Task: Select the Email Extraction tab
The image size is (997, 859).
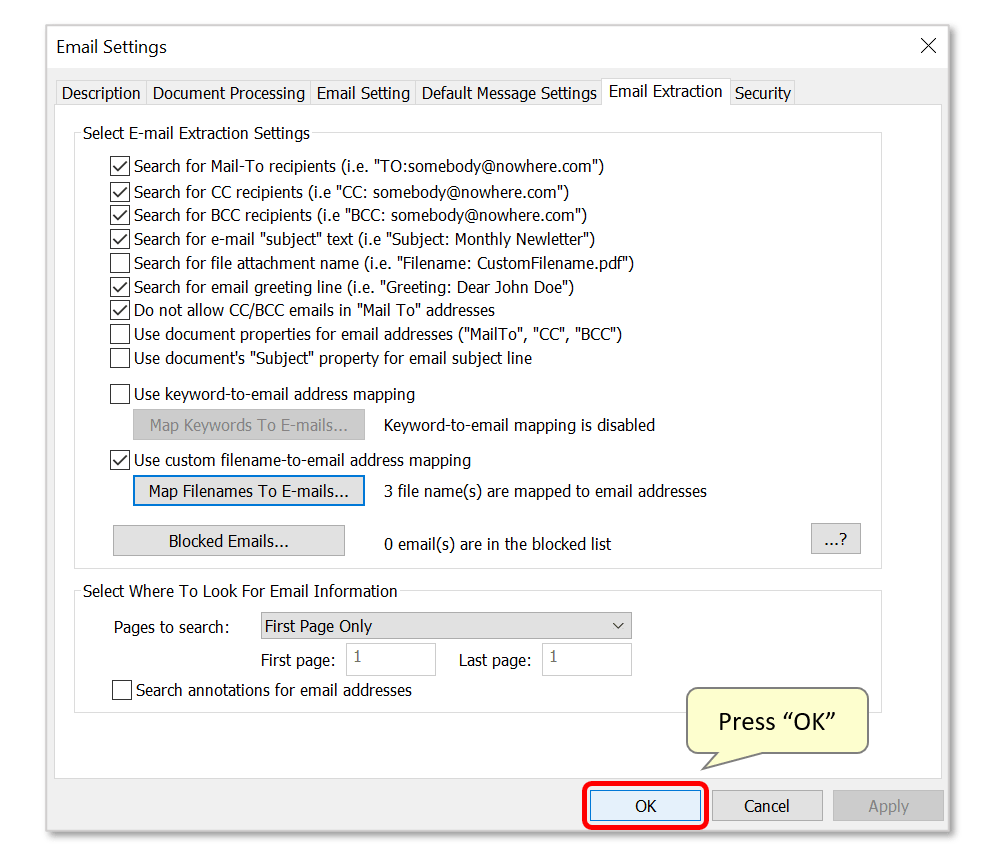Action: 665,92
